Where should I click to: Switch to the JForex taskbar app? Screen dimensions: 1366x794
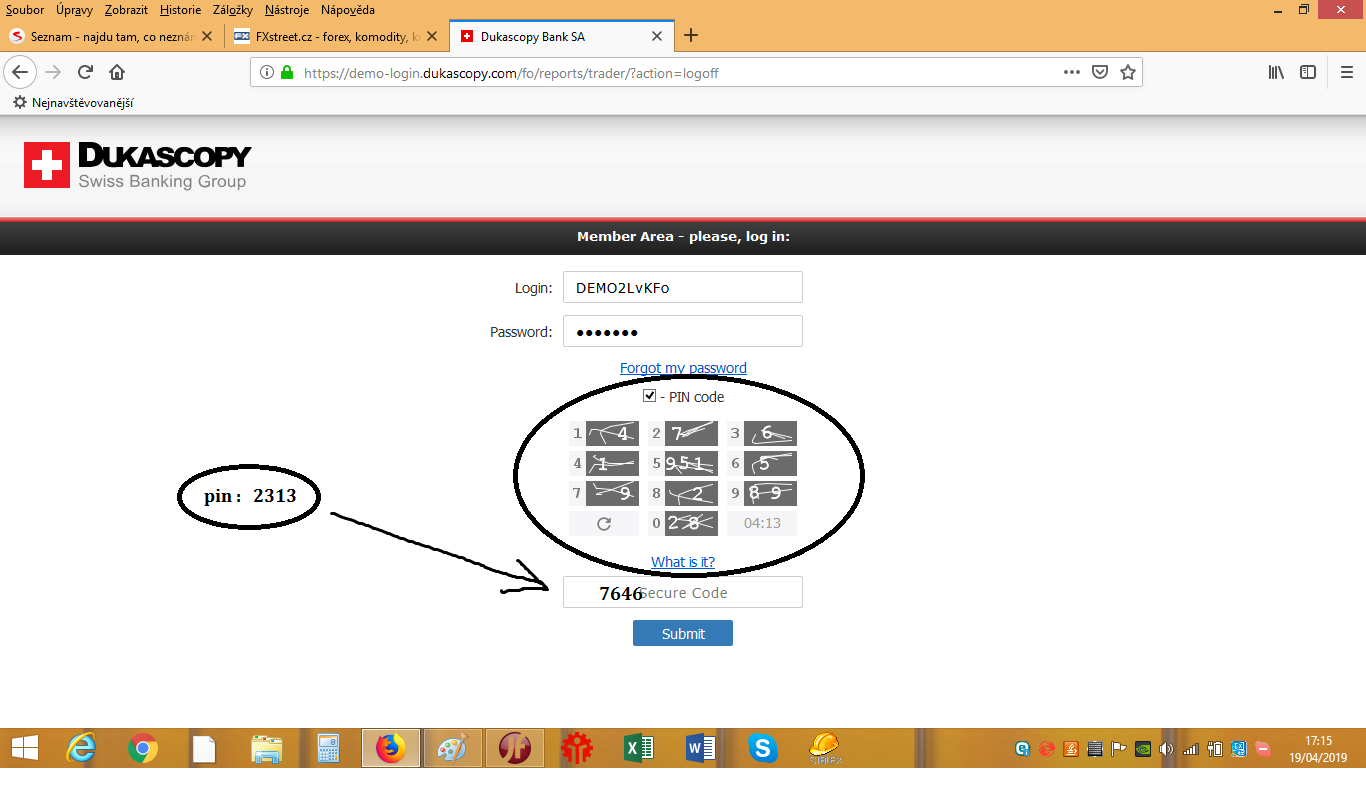[515, 748]
